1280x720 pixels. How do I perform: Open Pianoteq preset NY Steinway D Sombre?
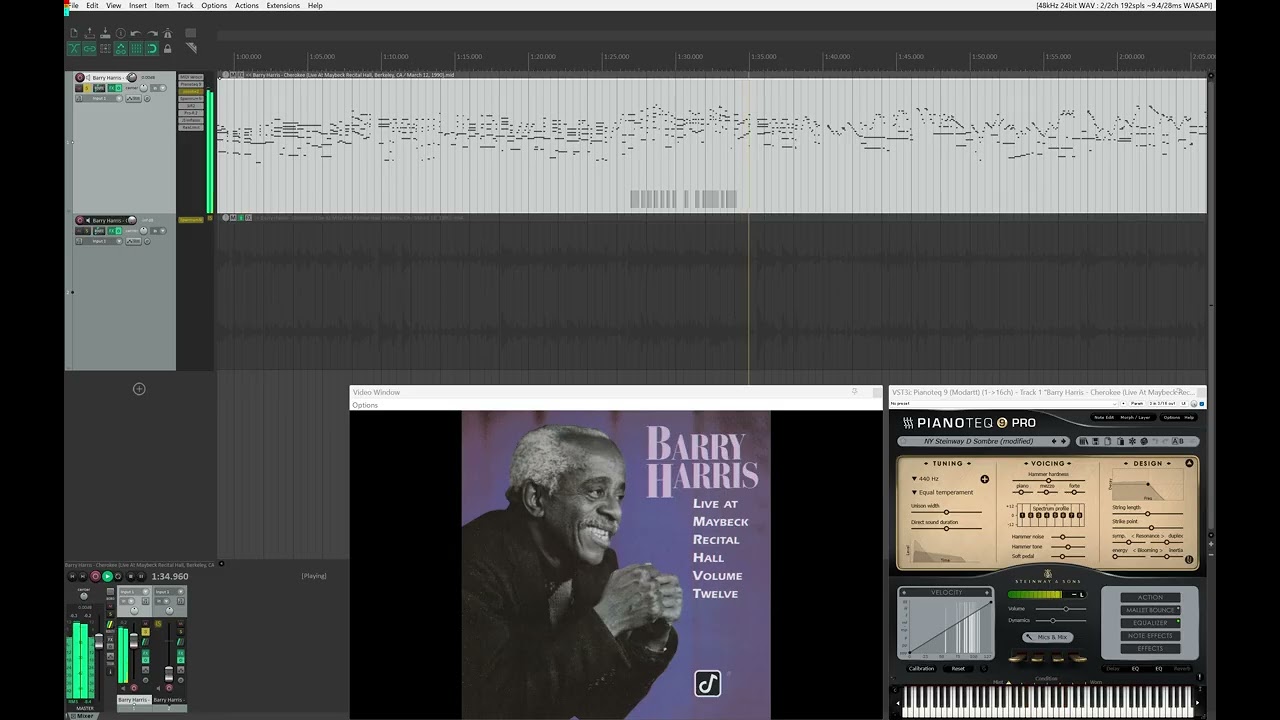[978, 441]
